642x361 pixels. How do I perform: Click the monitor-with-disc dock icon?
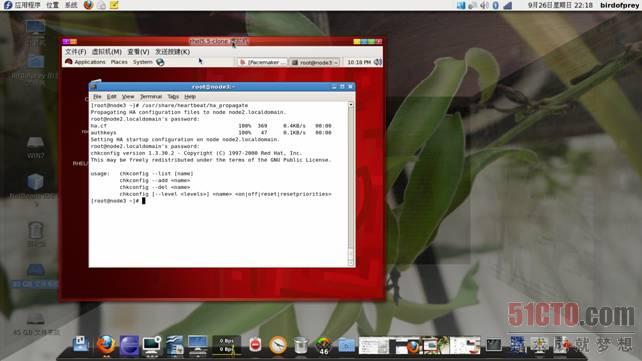pyautogui.click(x=151, y=345)
